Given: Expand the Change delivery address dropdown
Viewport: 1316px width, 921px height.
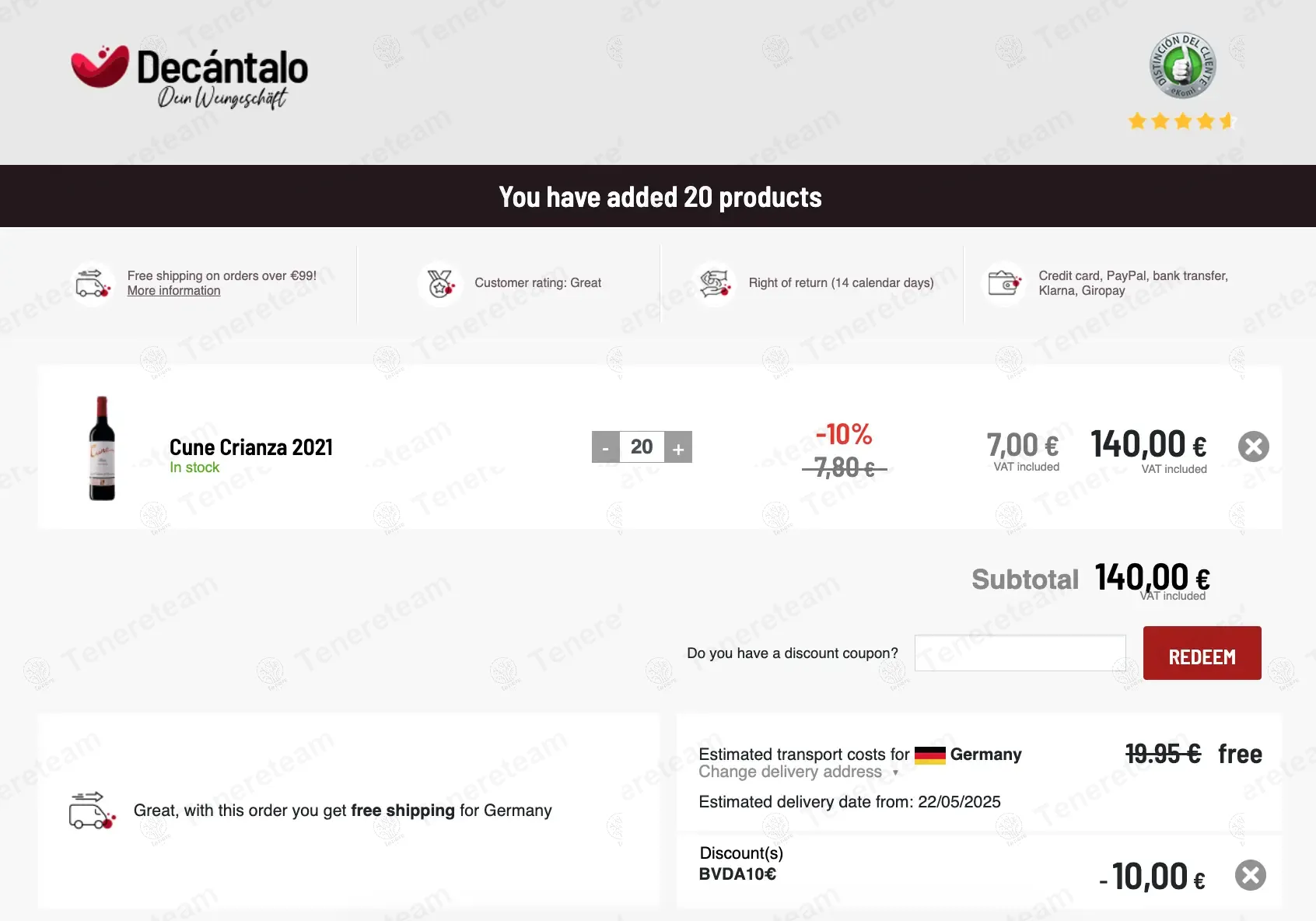Looking at the screenshot, I should tap(799, 772).
